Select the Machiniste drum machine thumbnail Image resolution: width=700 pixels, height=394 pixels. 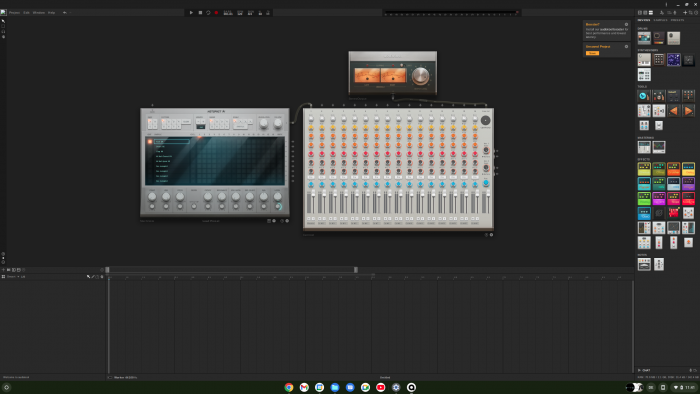[x=644, y=38]
